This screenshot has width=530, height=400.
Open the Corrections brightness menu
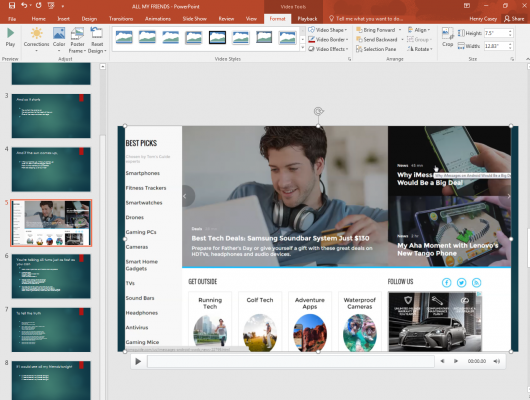(x=36, y=40)
